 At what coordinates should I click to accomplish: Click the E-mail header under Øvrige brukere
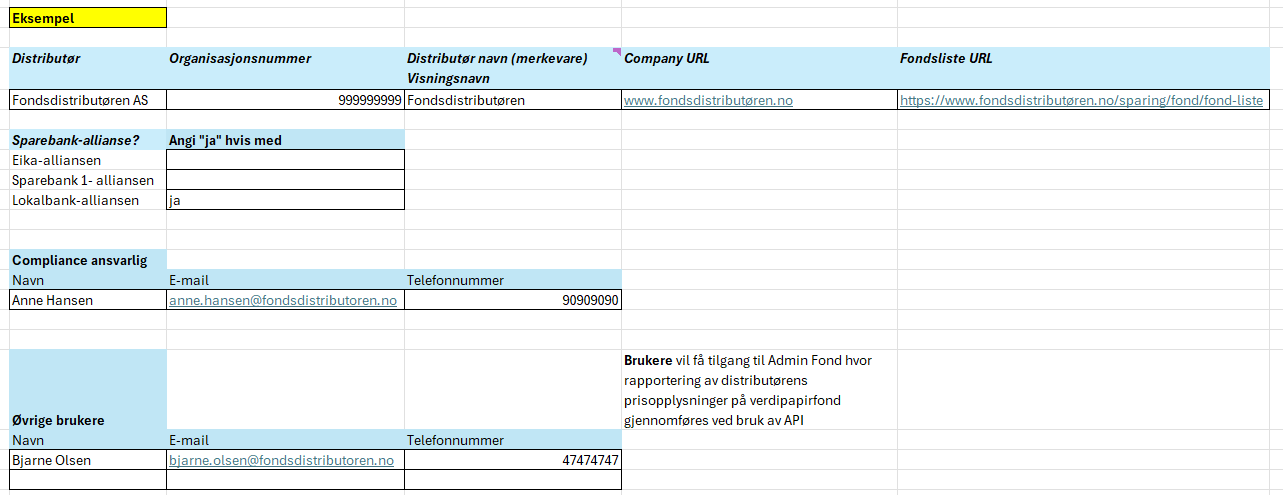point(286,440)
